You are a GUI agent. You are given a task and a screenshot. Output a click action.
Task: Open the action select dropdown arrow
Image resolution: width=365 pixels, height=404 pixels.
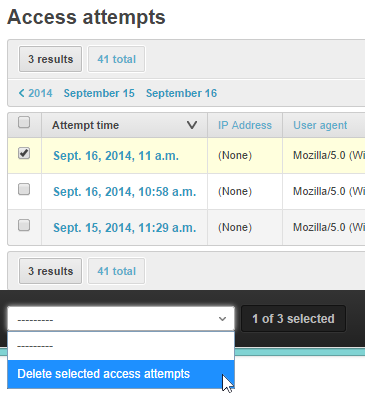pos(222,319)
